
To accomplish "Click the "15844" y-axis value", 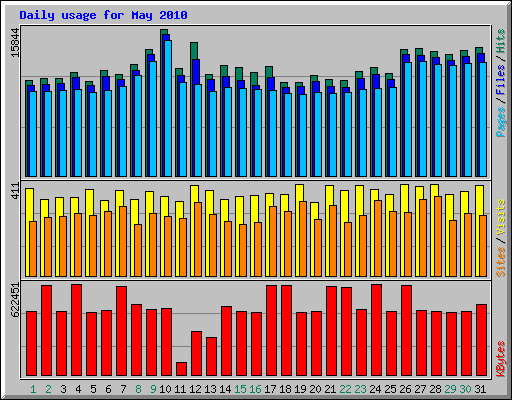I will pos(15,43).
